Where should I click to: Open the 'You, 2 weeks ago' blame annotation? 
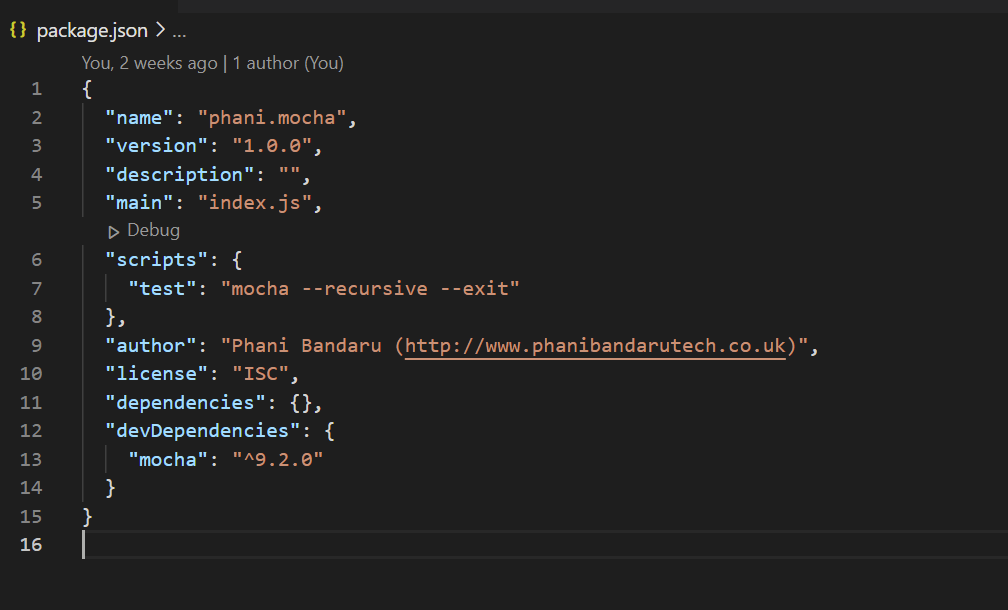149,63
